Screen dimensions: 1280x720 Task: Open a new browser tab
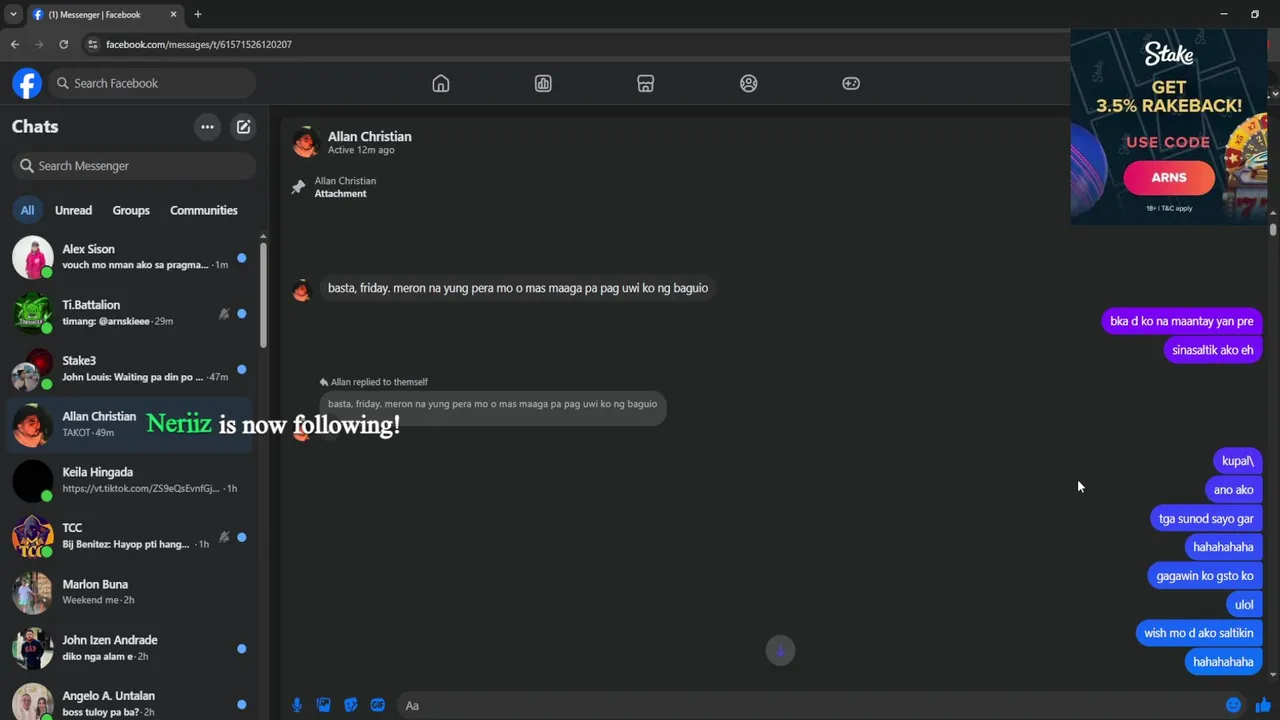[x=198, y=14]
